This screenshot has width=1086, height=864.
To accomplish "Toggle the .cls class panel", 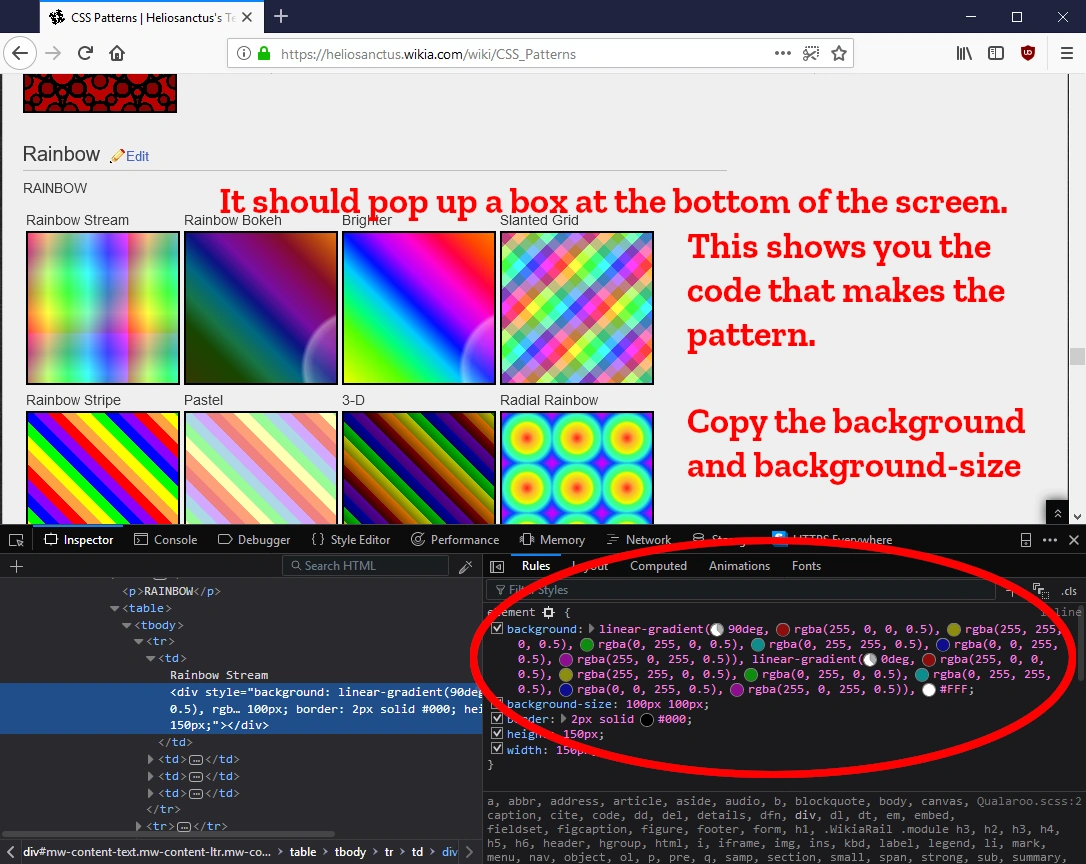I will (1069, 591).
